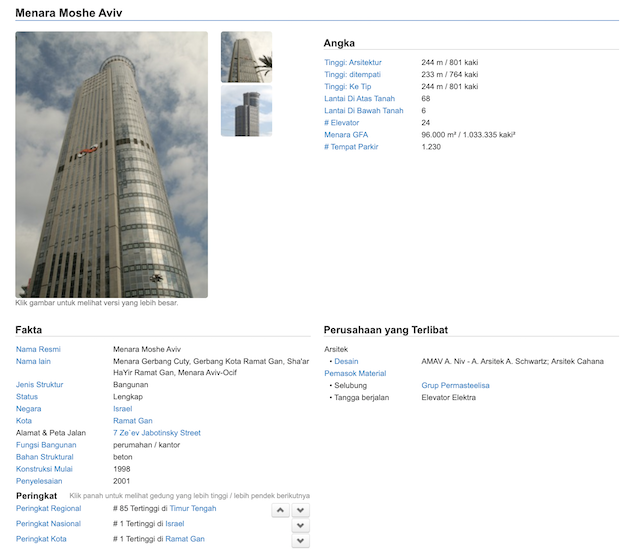This screenshot has width=640, height=556.
Task: Click the up arrow for Peringkat Regional
Action: 280,510
